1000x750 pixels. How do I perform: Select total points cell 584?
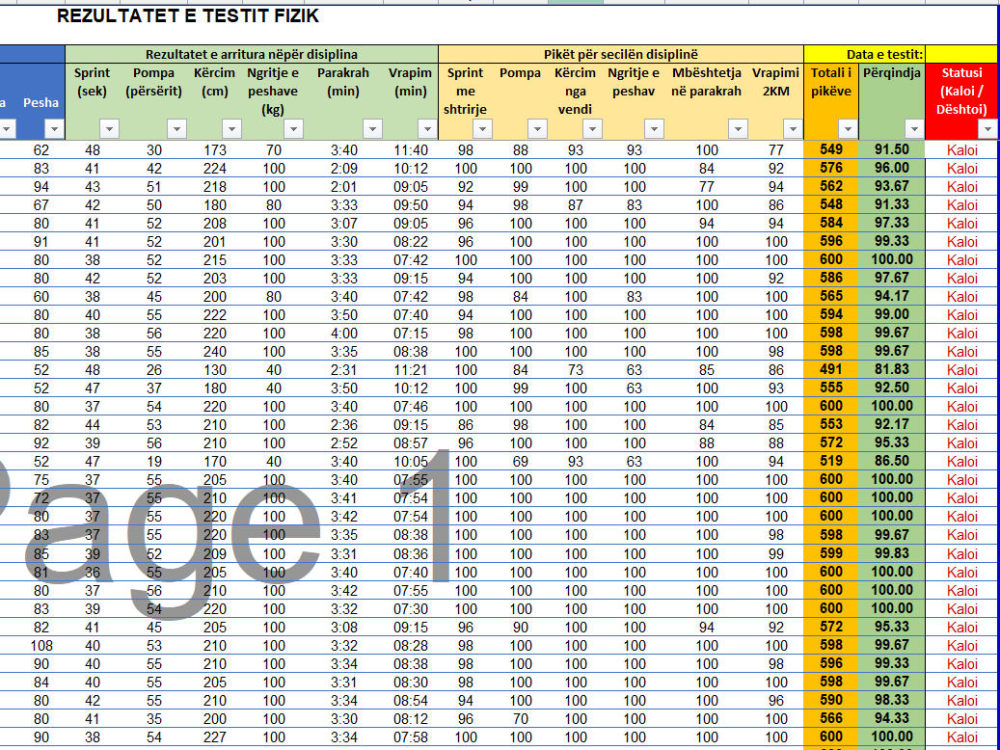click(831, 223)
